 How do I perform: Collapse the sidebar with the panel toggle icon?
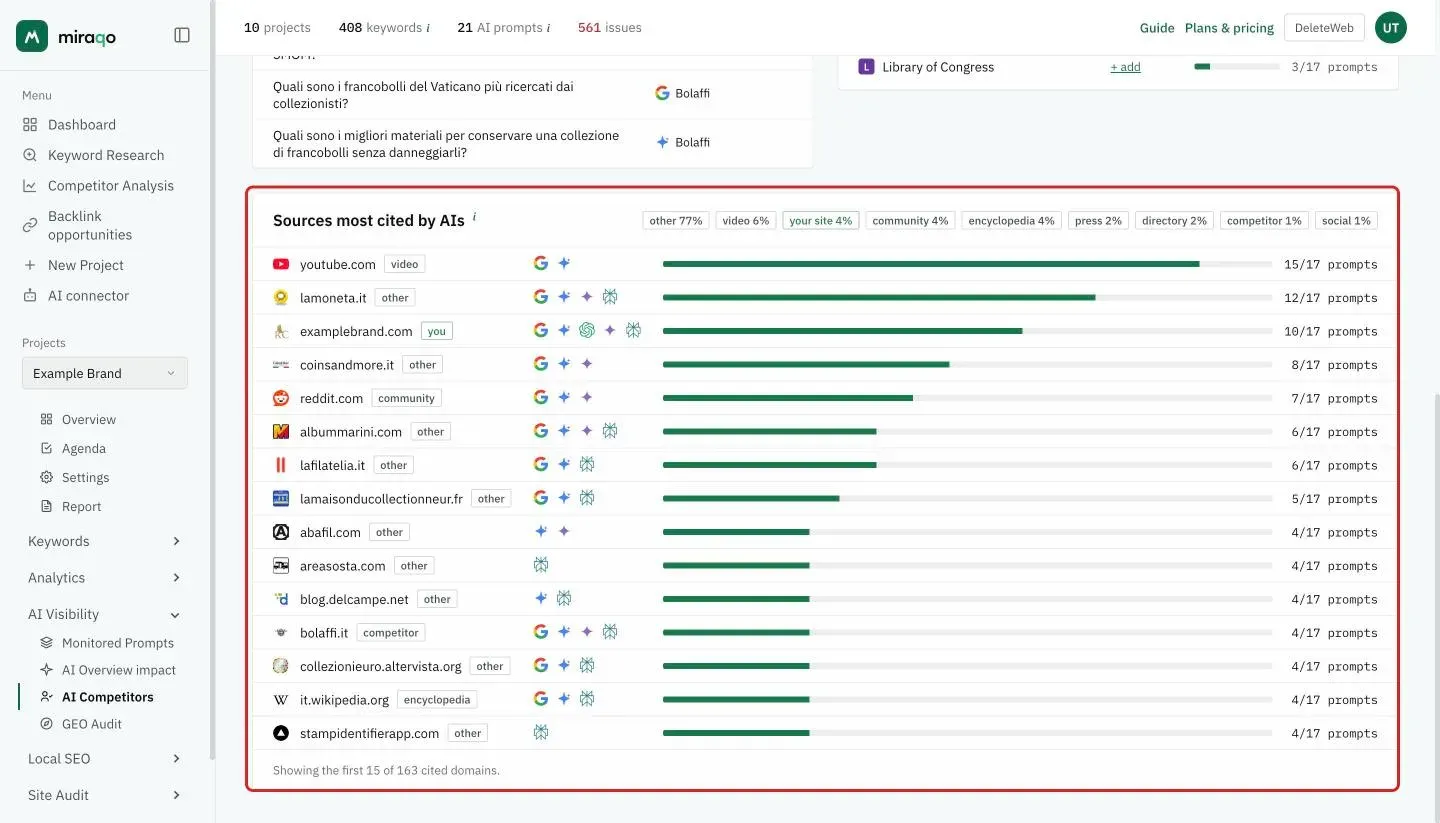coord(182,35)
